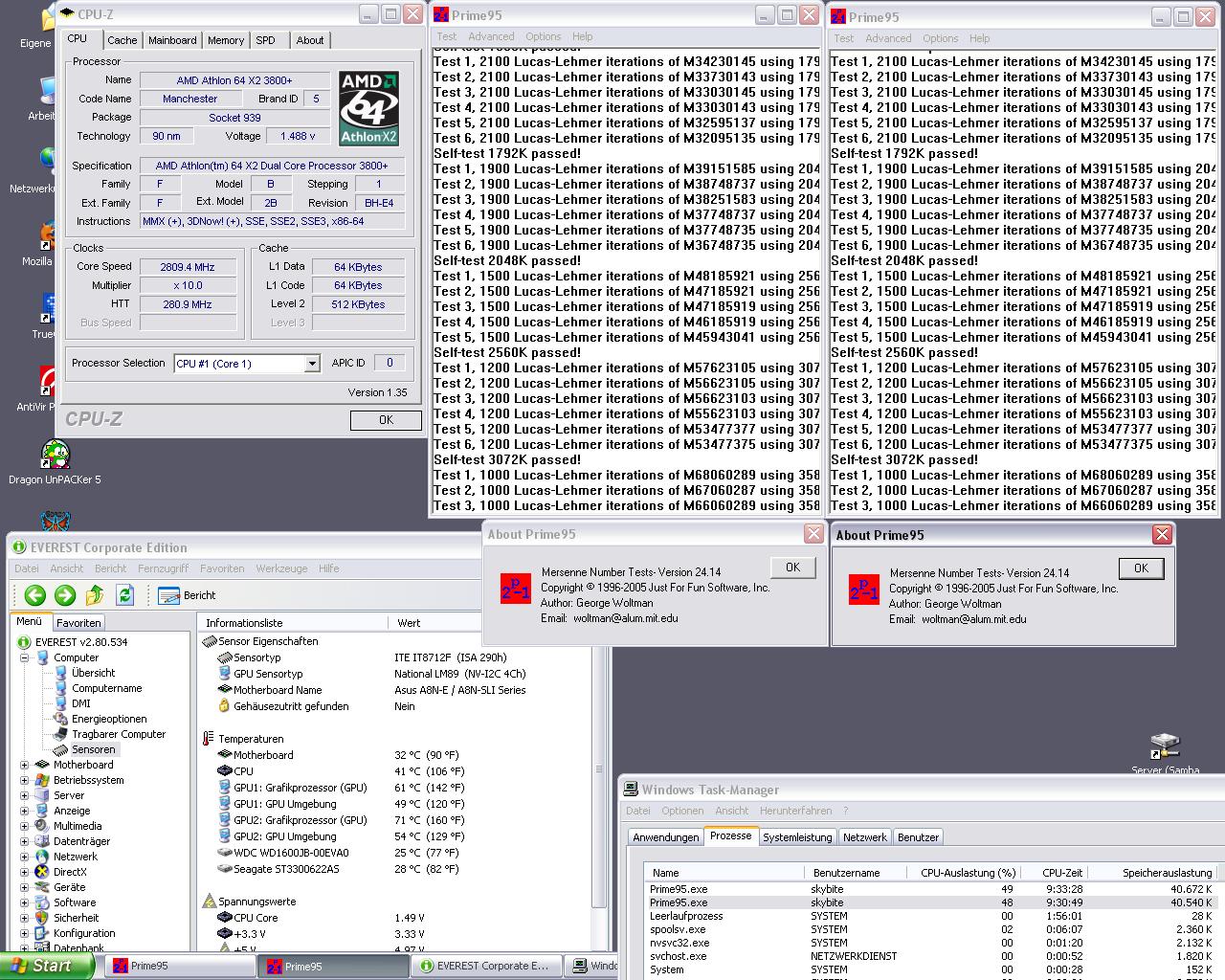This screenshot has width=1225, height=980.
Task: Open the Processor Selection dropdown in CPU-Z
Action: (312, 364)
